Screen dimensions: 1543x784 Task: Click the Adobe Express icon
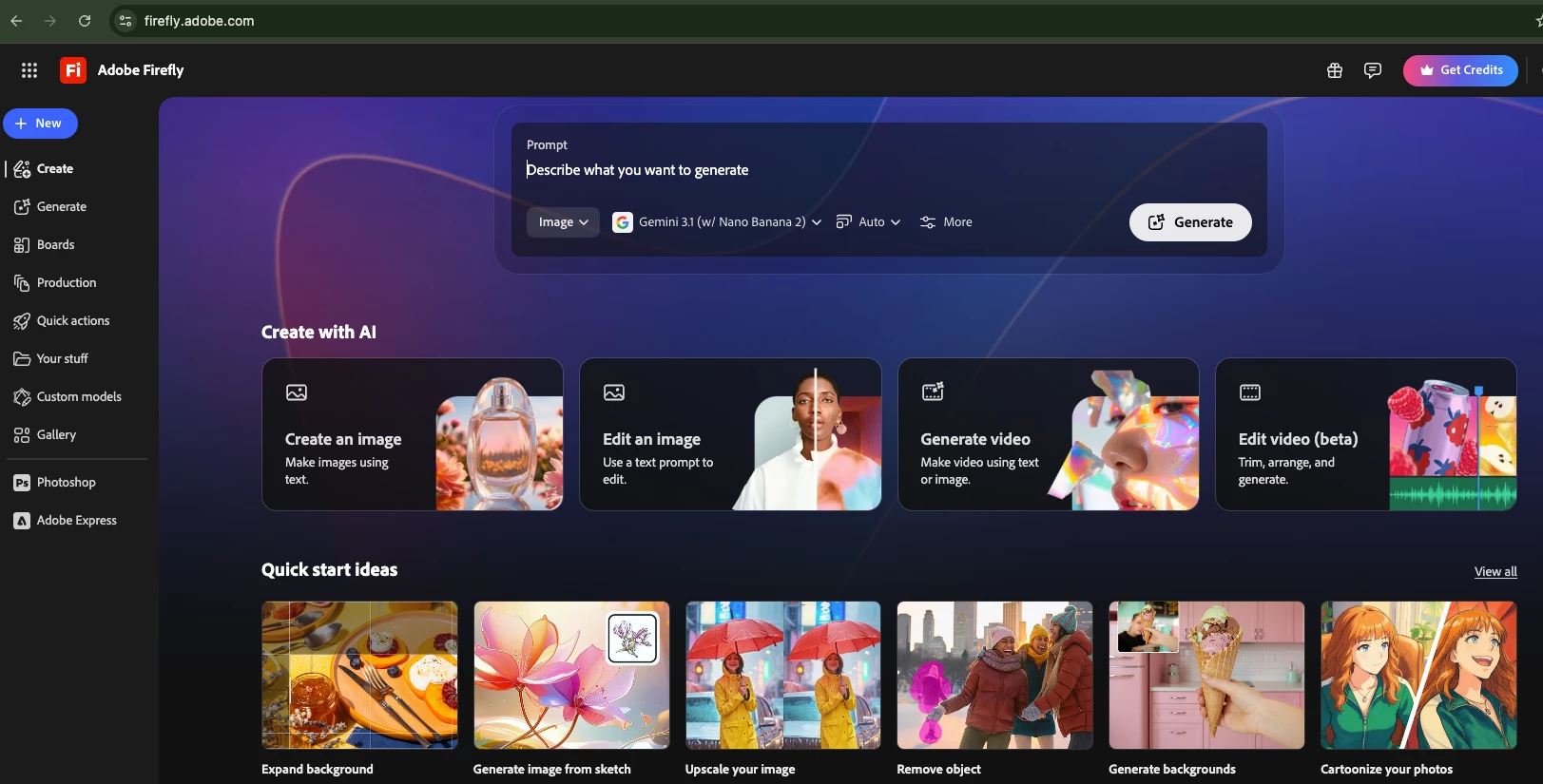tap(22, 521)
